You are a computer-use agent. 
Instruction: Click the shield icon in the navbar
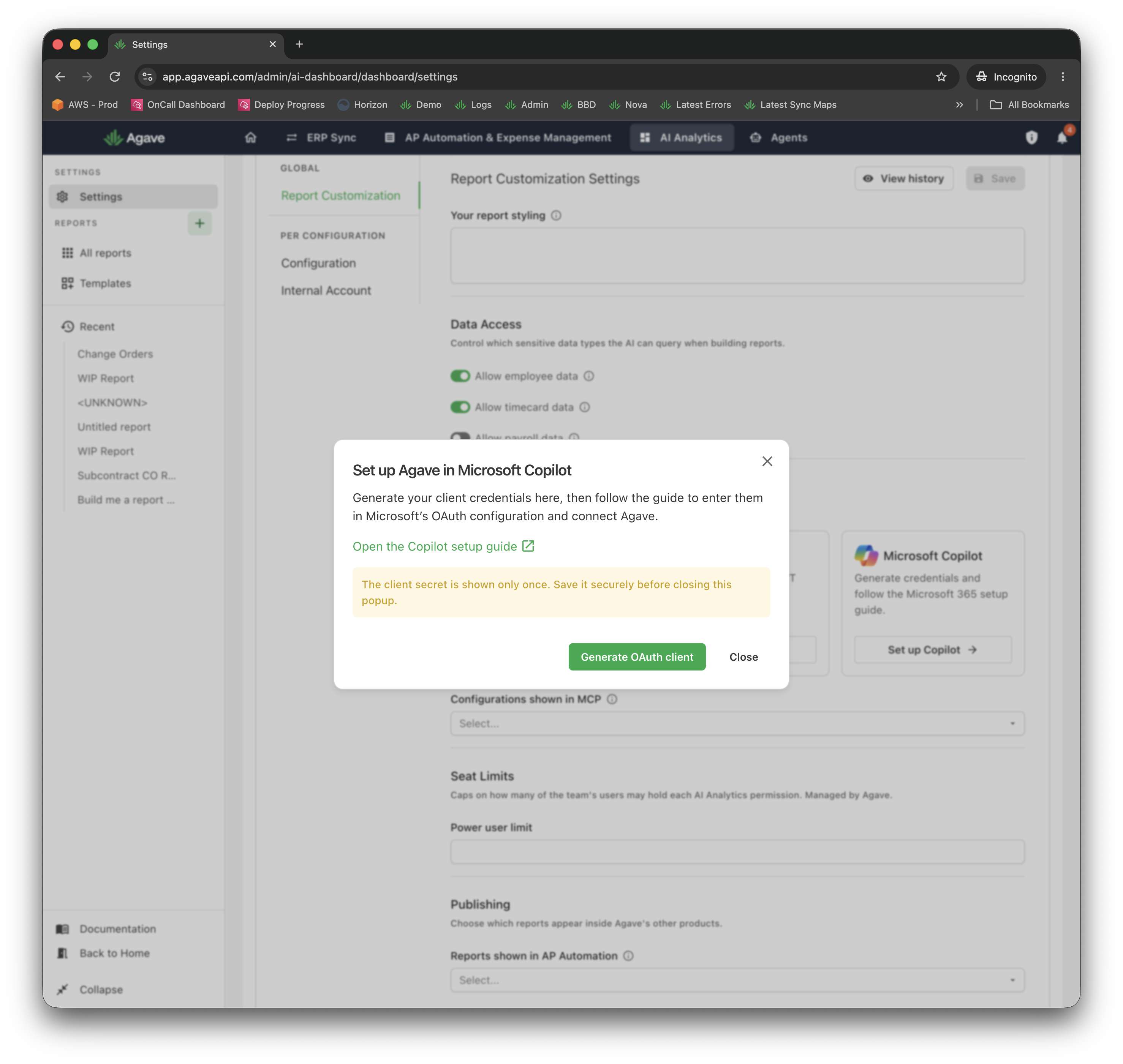(x=1031, y=137)
